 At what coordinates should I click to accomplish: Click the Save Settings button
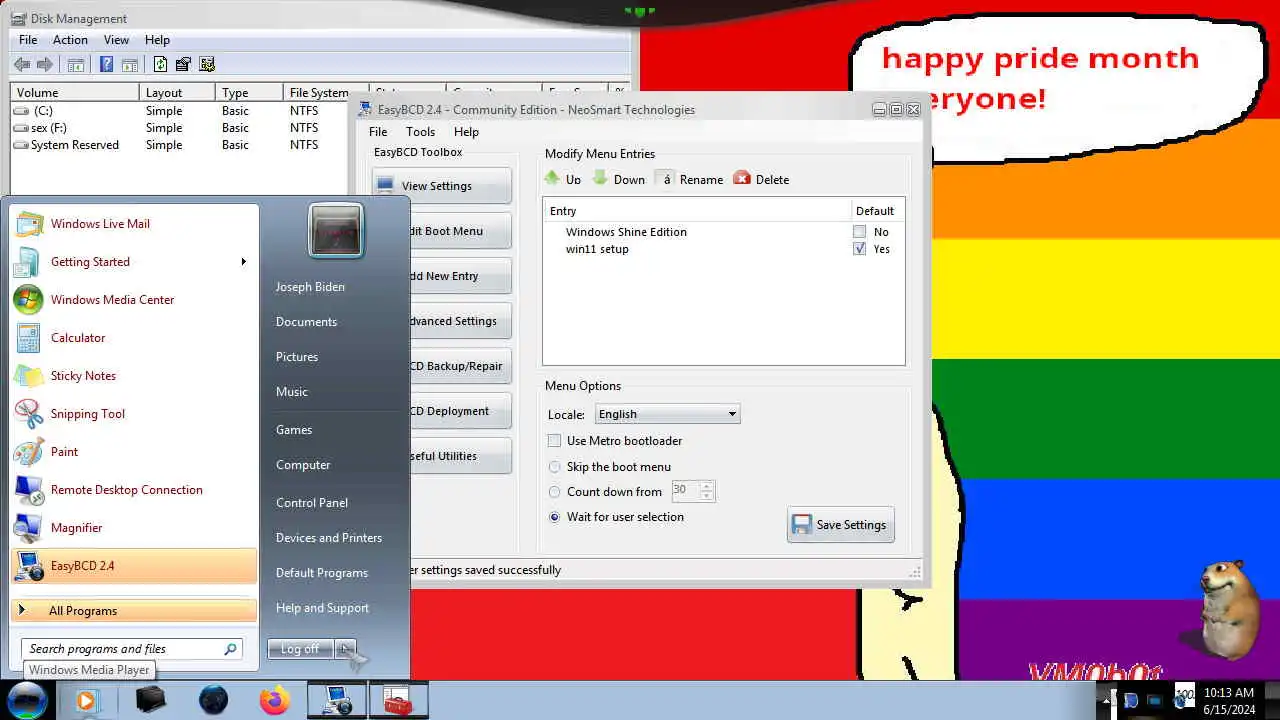coord(841,525)
